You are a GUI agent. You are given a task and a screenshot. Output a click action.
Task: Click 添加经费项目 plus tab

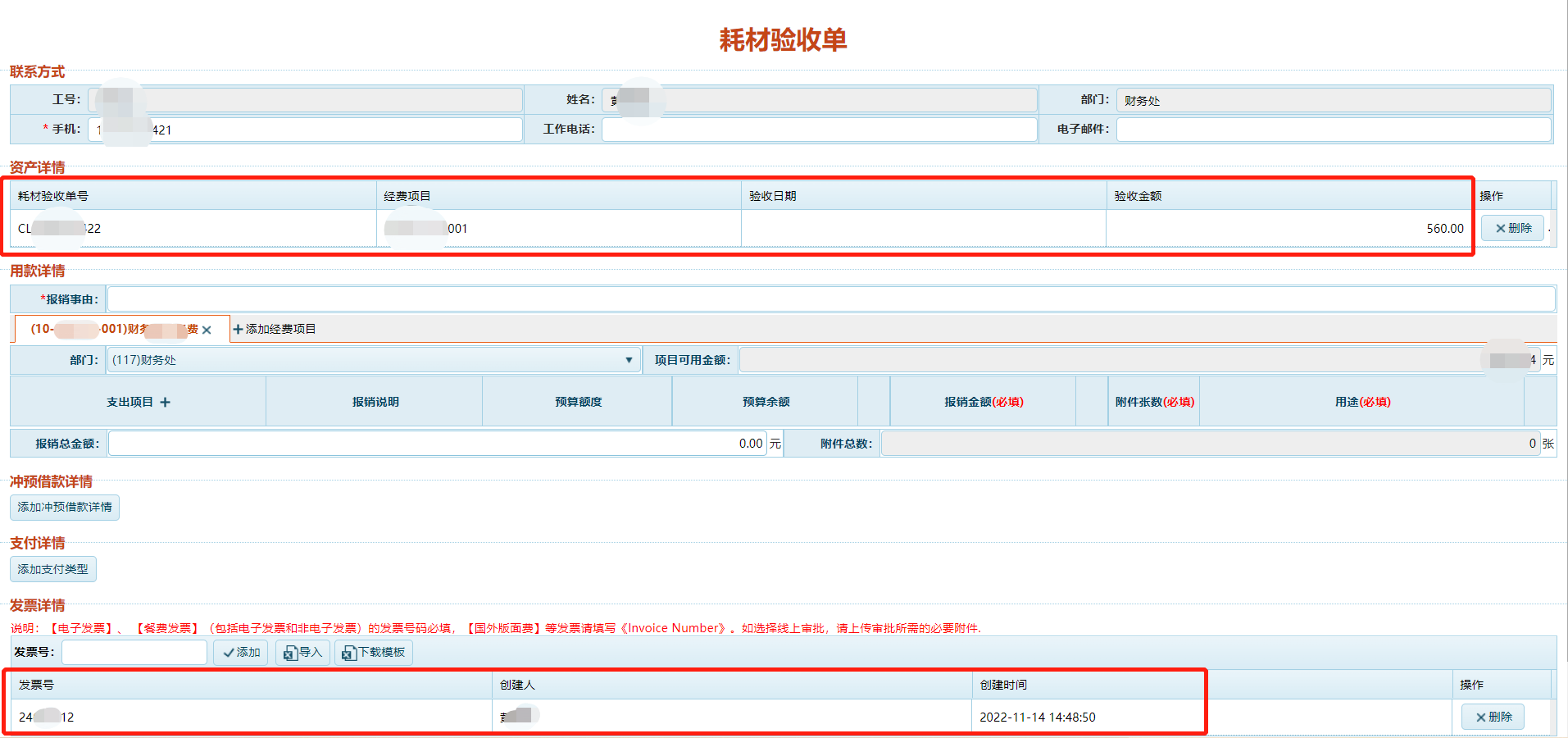[x=275, y=329]
